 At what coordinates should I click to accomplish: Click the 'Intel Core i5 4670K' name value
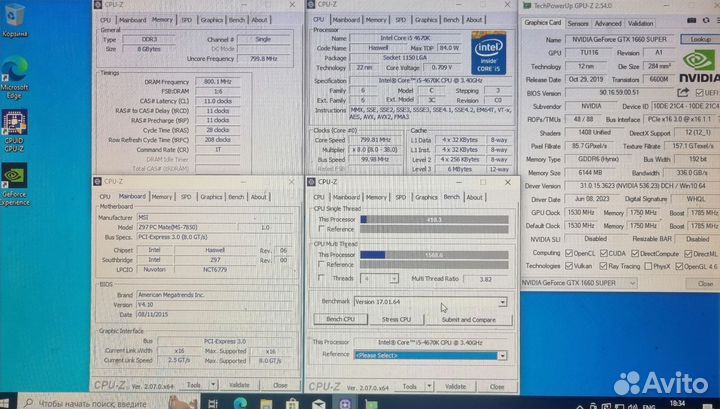tap(405, 38)
